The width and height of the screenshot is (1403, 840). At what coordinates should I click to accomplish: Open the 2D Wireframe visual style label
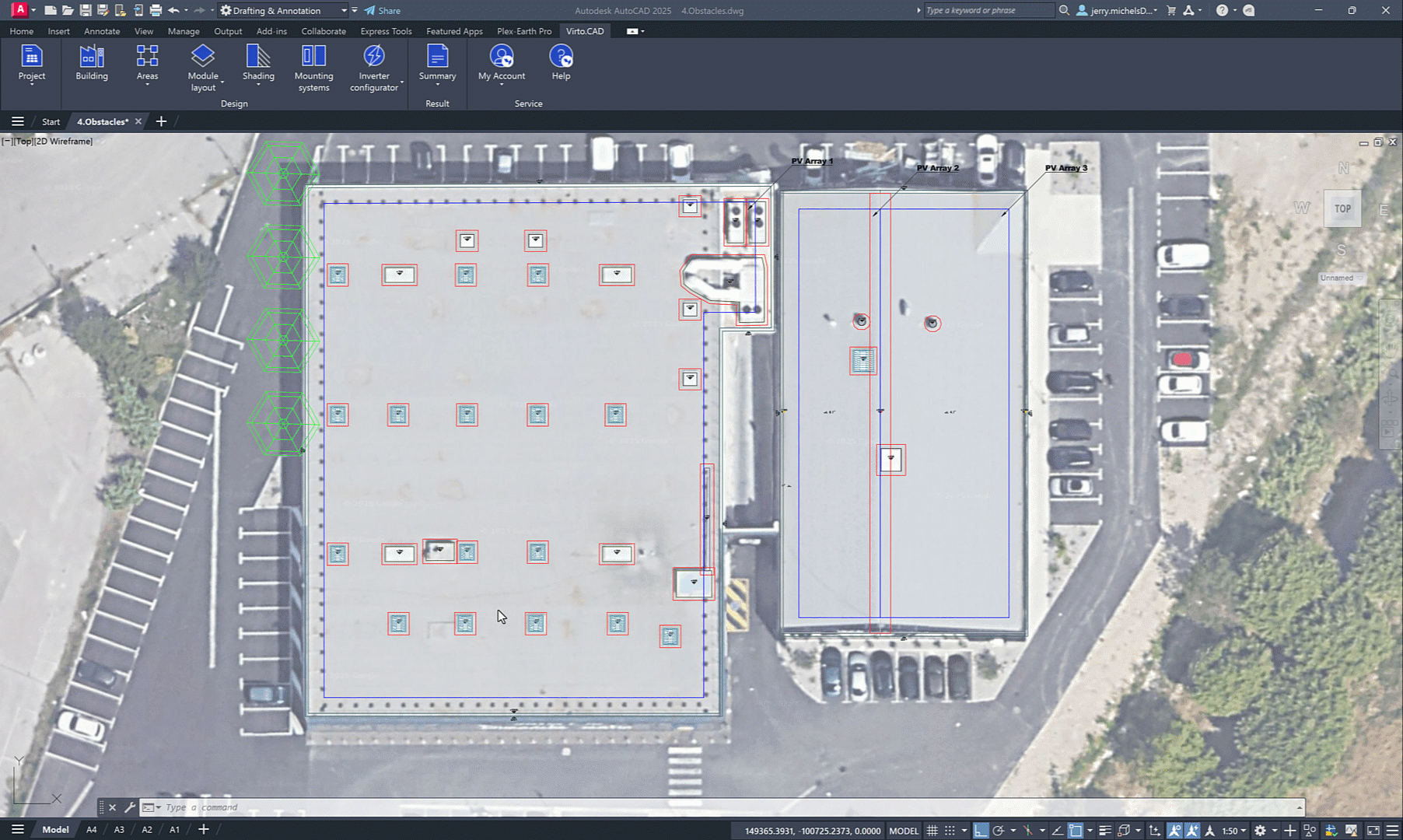point(63,141)
